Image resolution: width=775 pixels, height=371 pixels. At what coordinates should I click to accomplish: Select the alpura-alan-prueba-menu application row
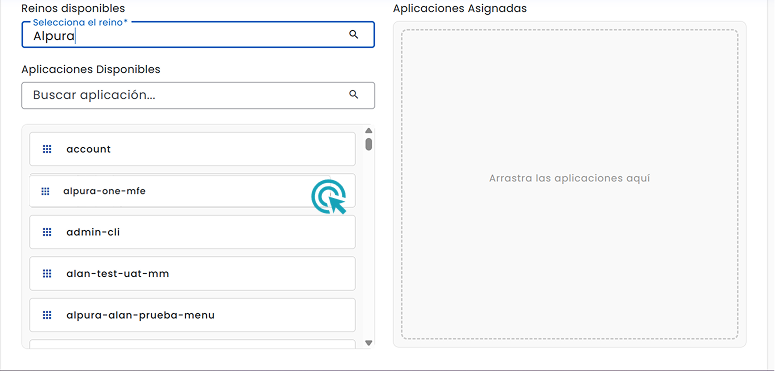192,315
